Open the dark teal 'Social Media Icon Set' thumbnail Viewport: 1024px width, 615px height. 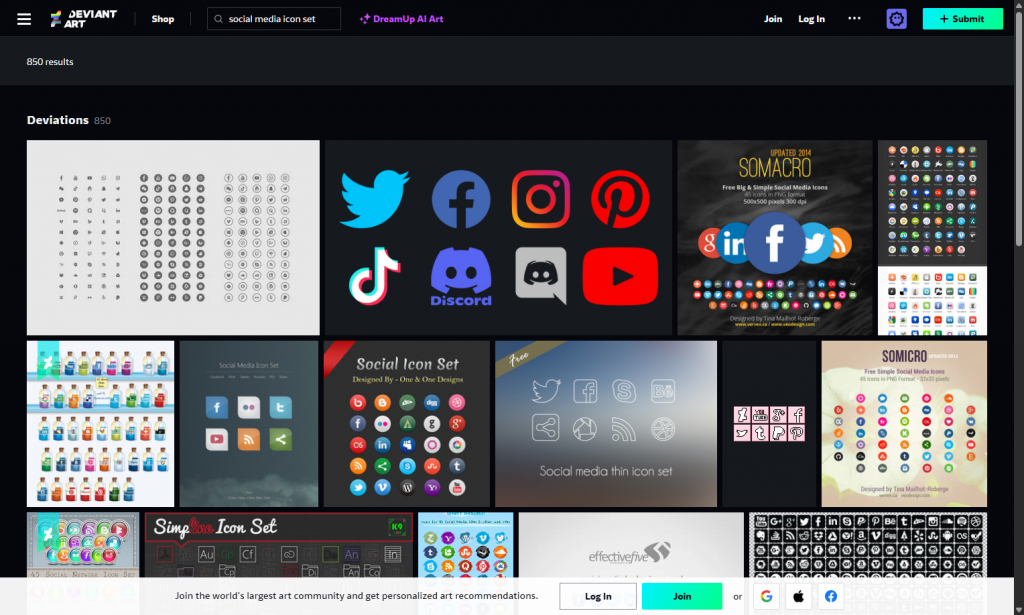[x=249, y=424]
